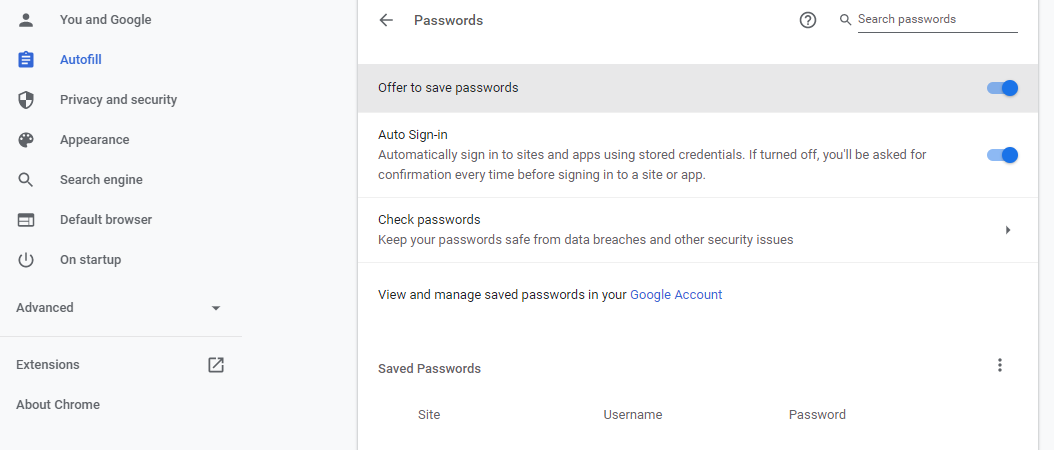The width and height of the screenshot is (1054, 450).
Task: Click the Search engine magnifier icon
Action: 26,180
